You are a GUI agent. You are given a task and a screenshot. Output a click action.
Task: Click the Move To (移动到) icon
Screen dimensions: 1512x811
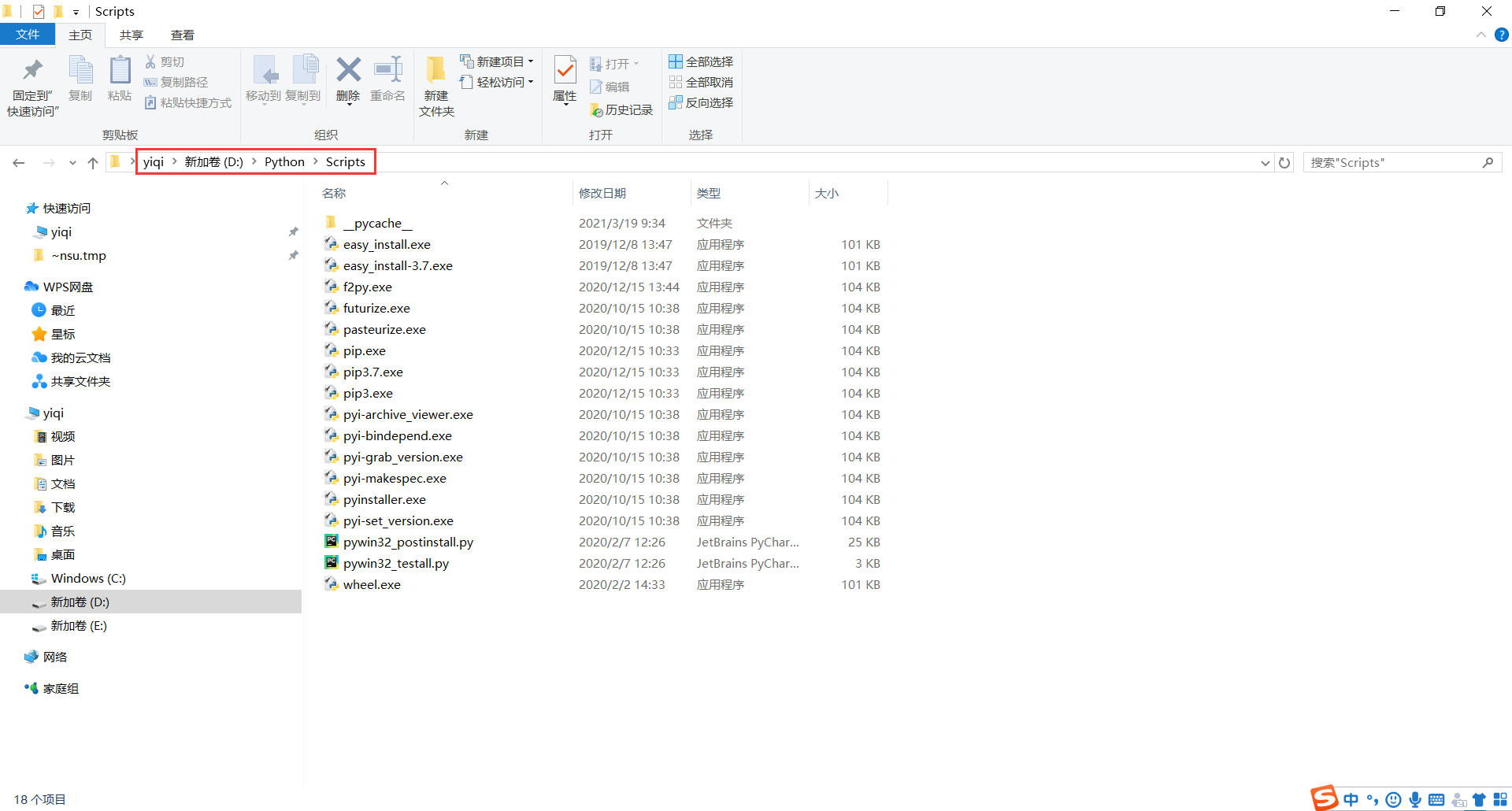(264, 71)
